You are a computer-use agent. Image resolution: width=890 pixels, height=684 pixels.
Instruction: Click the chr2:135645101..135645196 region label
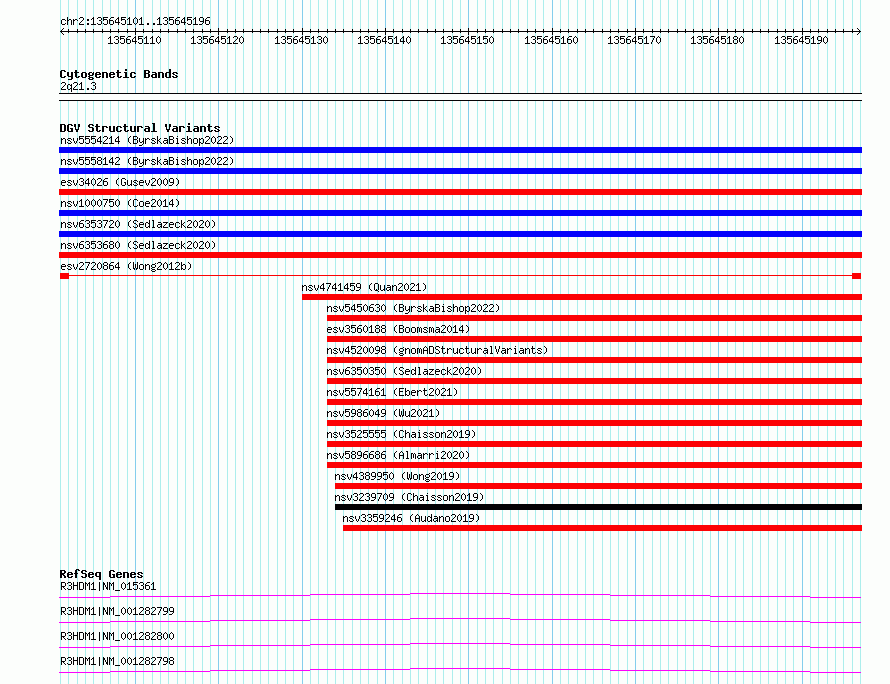click(x=135, y=21)
